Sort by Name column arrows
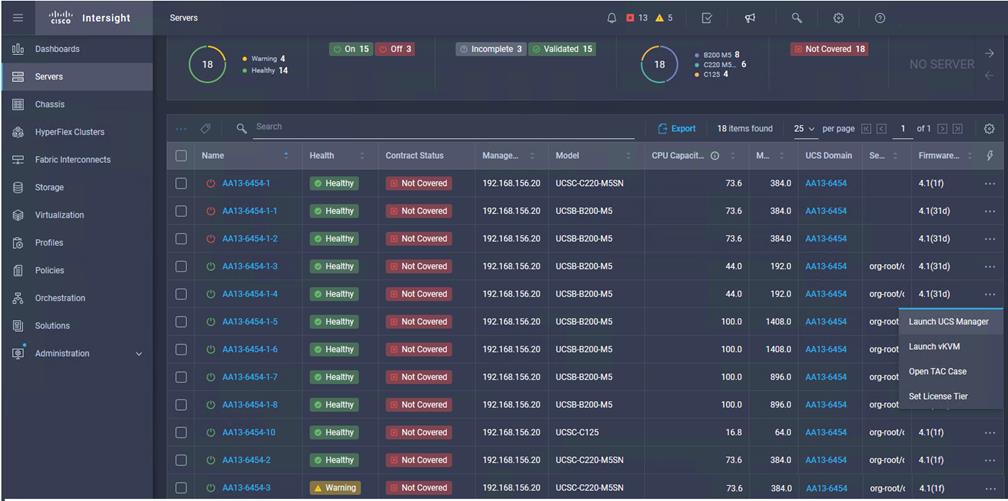The width and height of the screenshot is (1008, 501). pyautogui.click(x=286, y=156)
